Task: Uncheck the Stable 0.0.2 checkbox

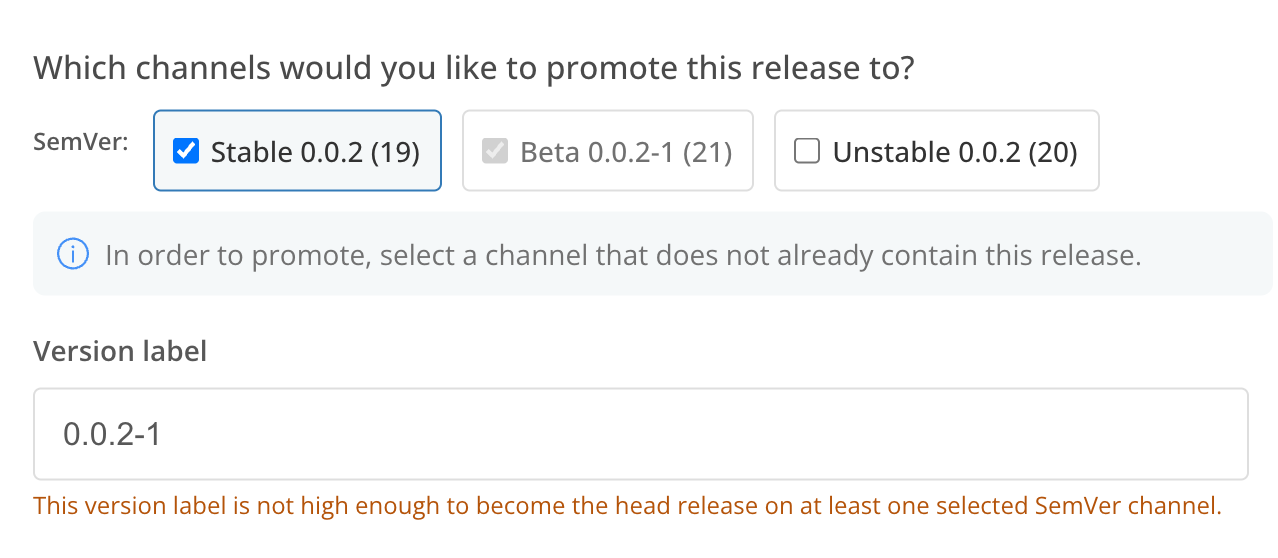Action: 186,151
